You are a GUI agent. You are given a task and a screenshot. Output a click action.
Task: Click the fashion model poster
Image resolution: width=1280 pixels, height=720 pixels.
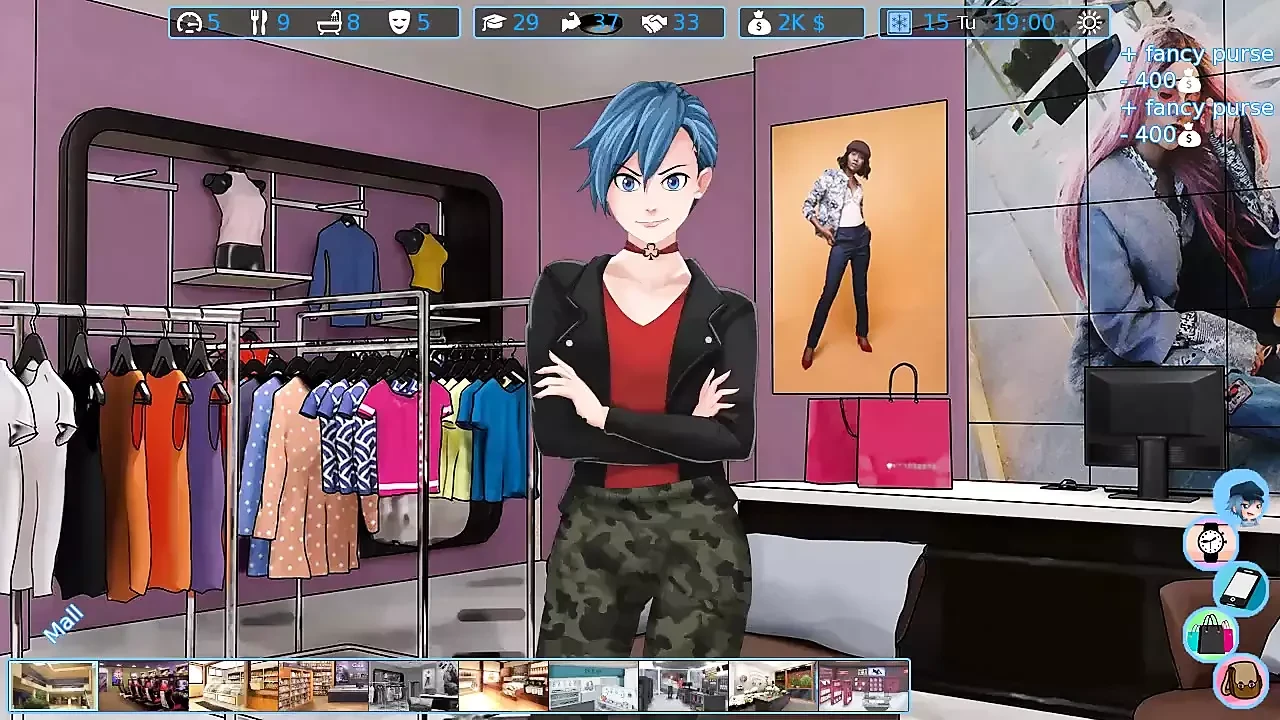click(x=859, y=247)
